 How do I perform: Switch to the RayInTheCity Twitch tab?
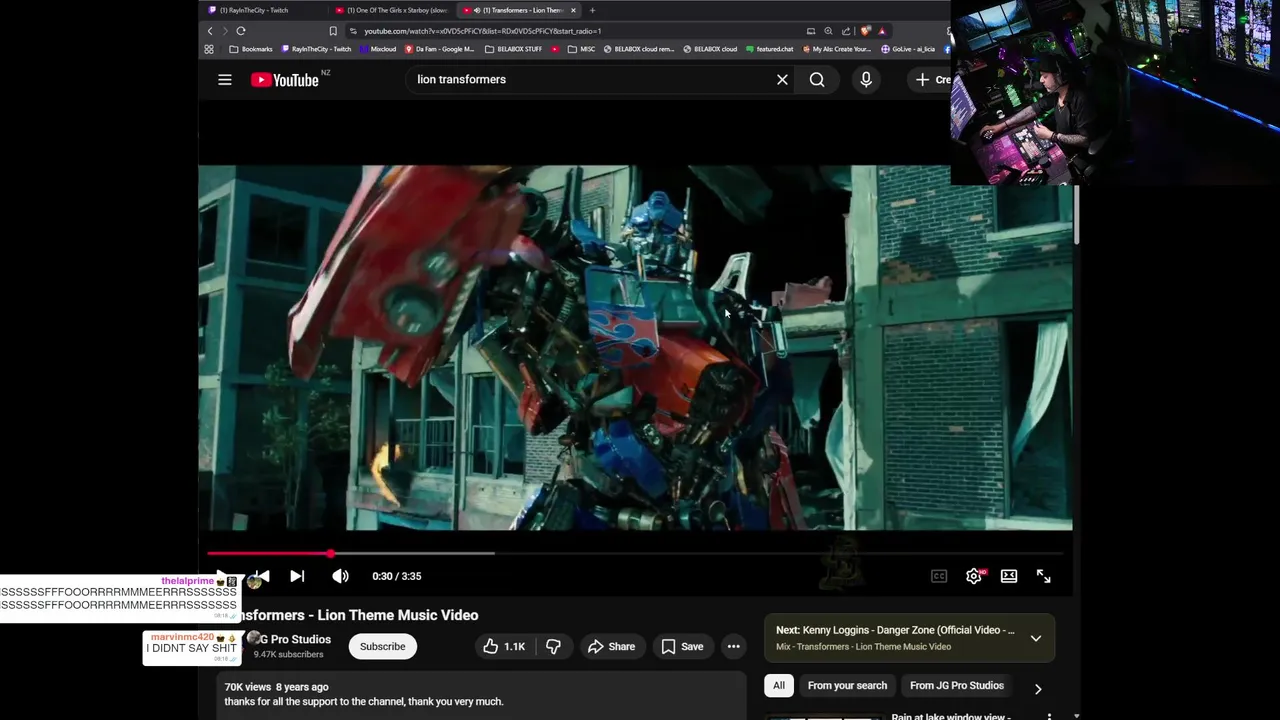click(260, 10)
